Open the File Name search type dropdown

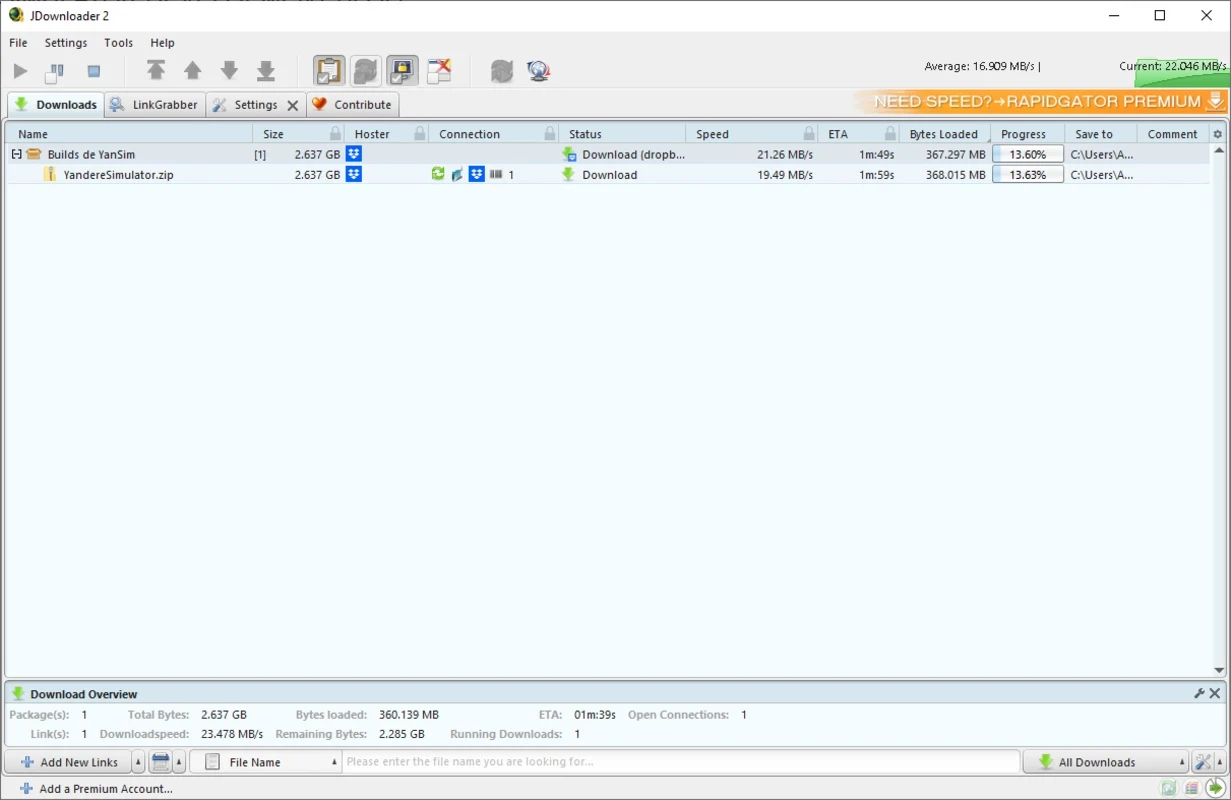(266, 762)
